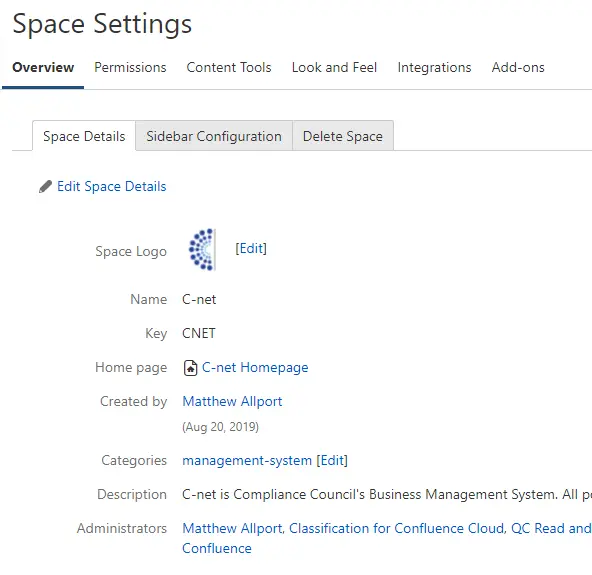The width and height of the screenshot is (592, 575).
Task: Go to the Look and Feel tab
Action: pos(334,67)
